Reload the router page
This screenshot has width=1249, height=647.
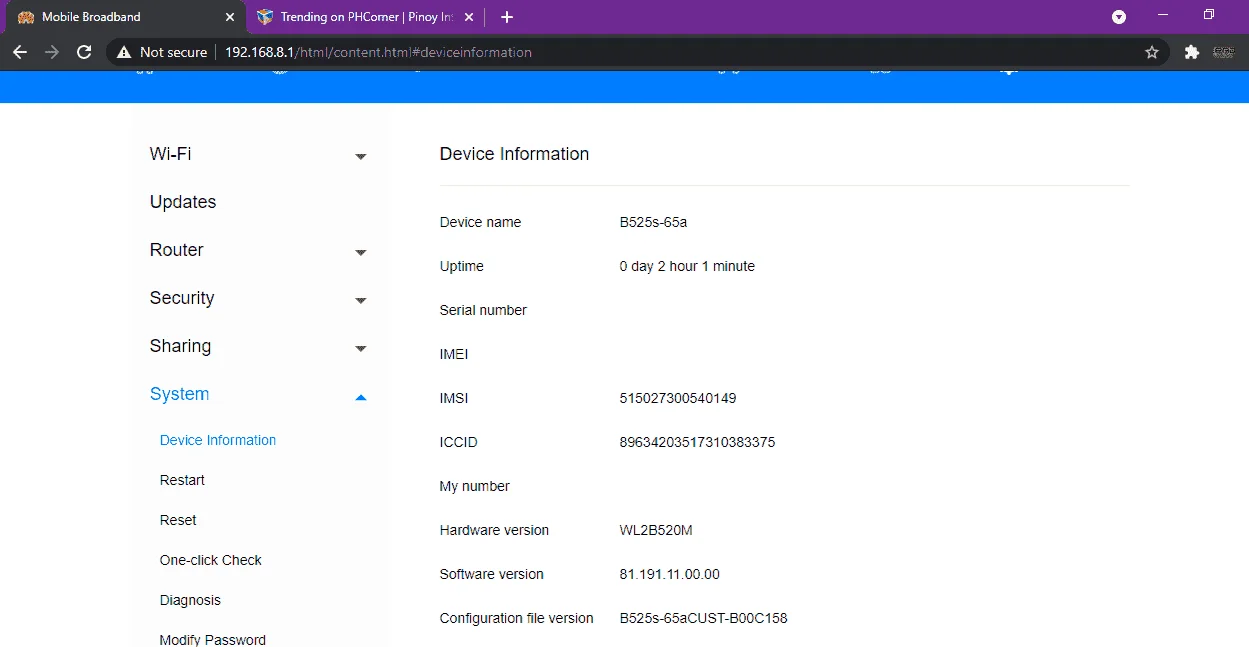[x=84, y=52]
